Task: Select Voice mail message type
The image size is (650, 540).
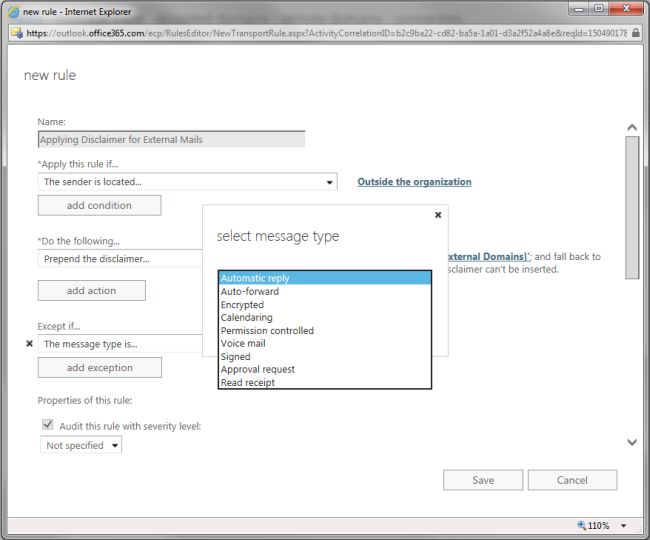Action: [325, 344]
